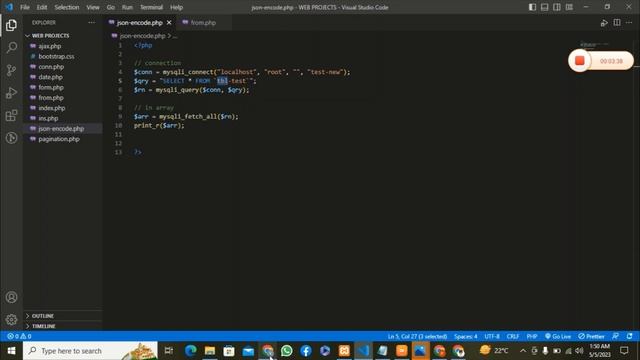Screen dimensions: 640x360
Task: Open the Terminal menu
Action: point(151,7)
